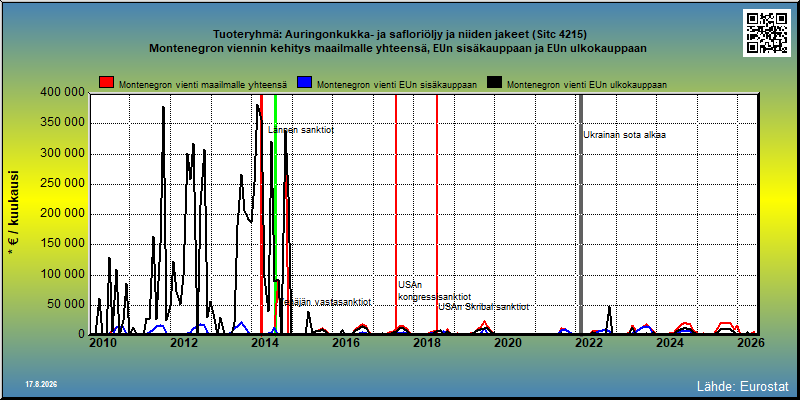Click the 'Venäjän vastasanktiot' annotation label

coord(325,302)
